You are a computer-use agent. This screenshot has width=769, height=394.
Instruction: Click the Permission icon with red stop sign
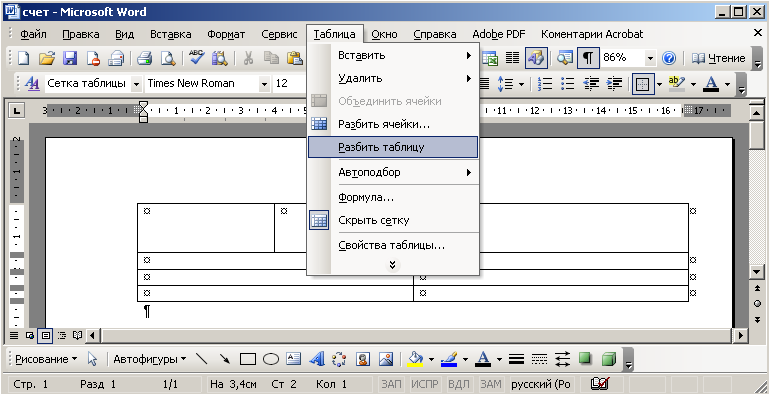(93, 58)
